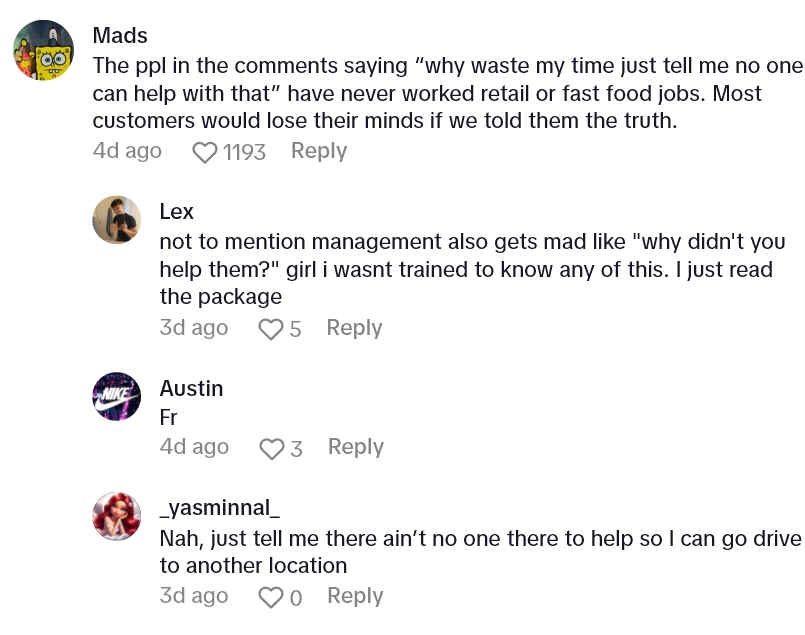The width and height of the screenshot is (805, 635).
Task: Open Mads's SpongeBob profile picture
Action: click(44, 50)
